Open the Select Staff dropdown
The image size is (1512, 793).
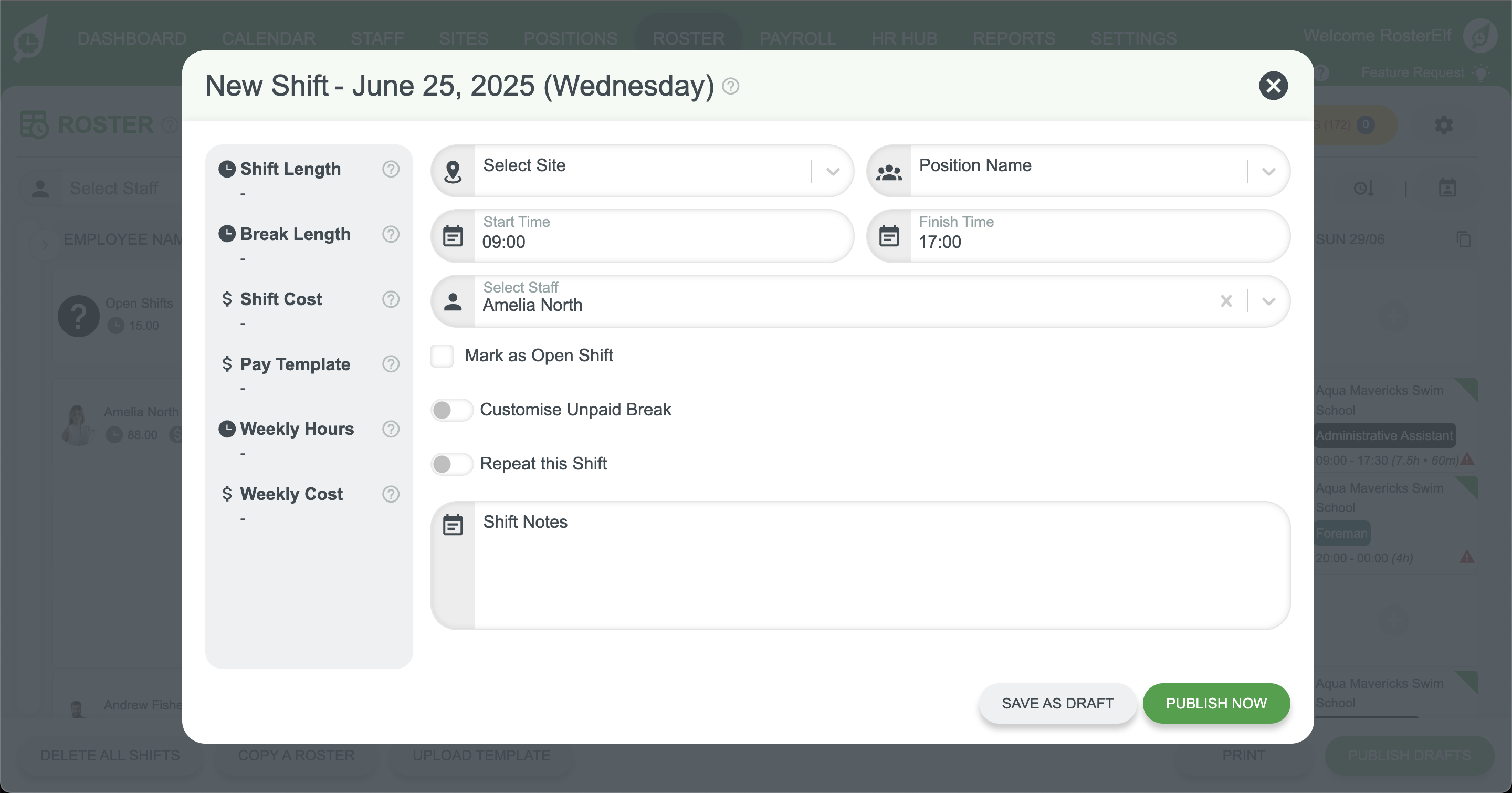click(1268, 301)
